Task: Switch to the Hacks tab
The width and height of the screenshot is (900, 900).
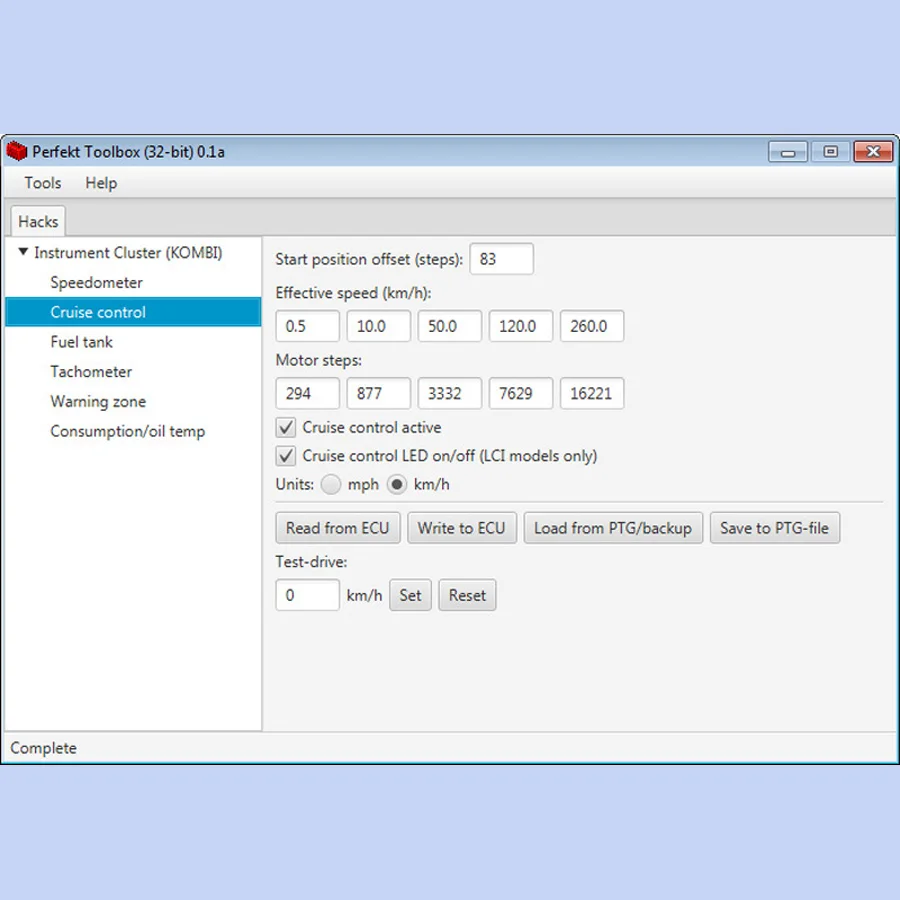Action: tap(38, 222)
